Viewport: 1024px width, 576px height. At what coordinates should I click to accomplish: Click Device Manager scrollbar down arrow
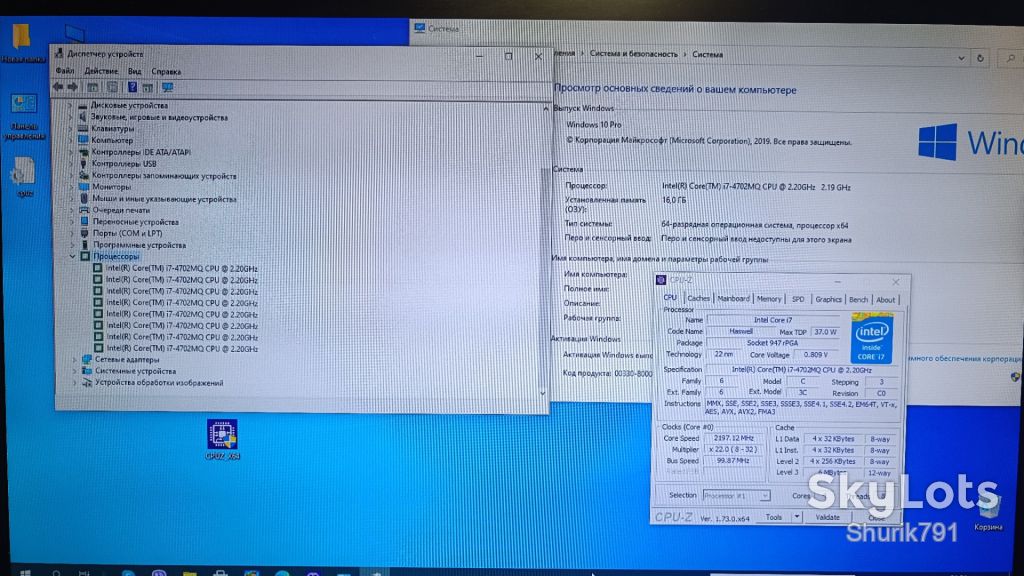coord(543,393)
